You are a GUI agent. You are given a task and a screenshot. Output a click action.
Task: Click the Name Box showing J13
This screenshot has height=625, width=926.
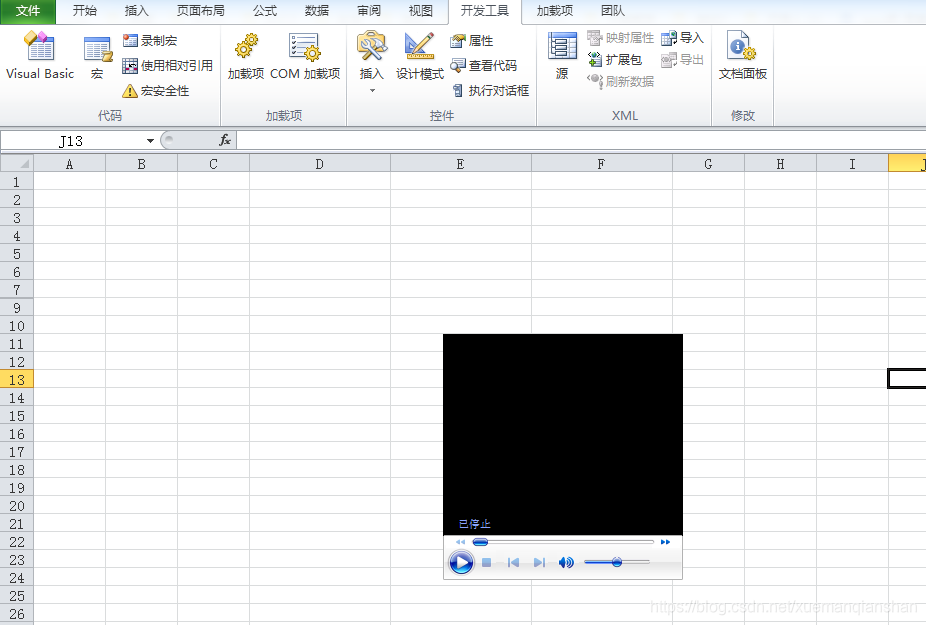pyautogui.click(x=71, y=141)
